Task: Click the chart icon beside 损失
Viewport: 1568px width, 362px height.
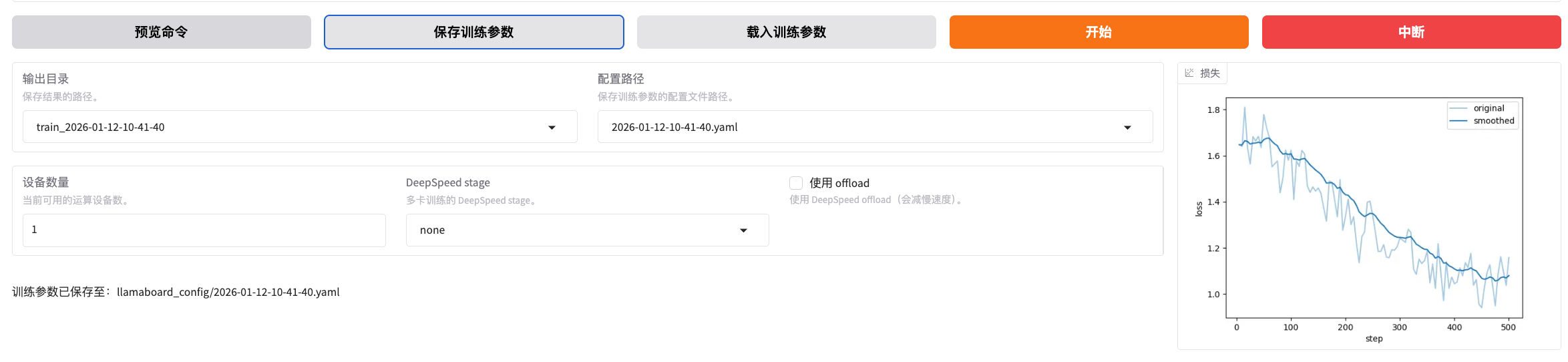Action: [x=1189, y=73]
